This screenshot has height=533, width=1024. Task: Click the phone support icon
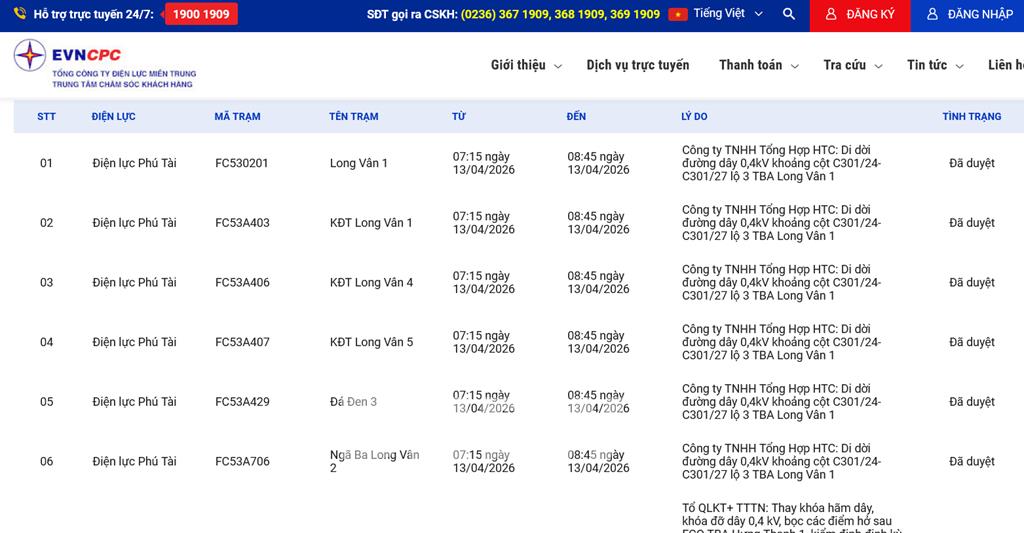pyautogui.click(x=20, y=15)
